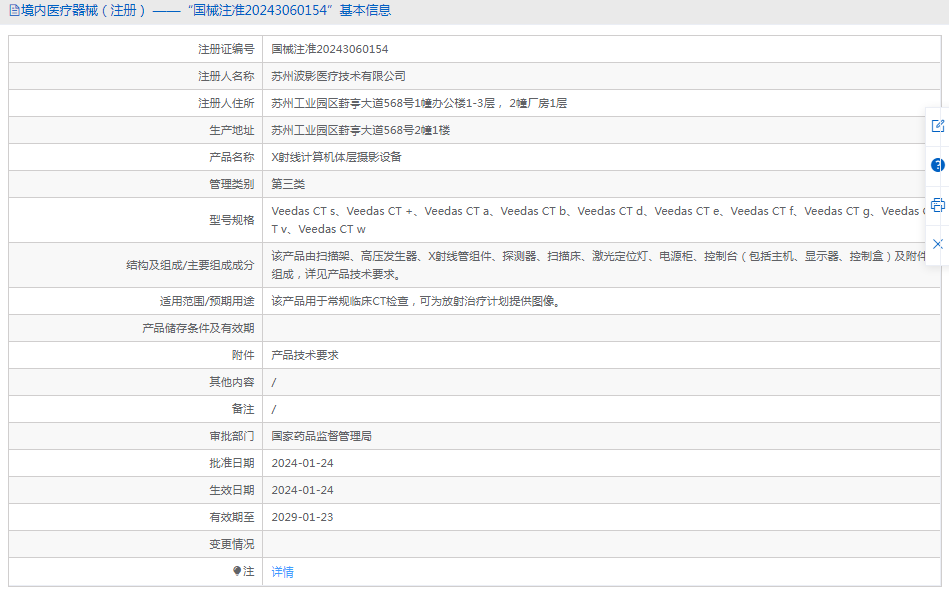The height and width of the screenshot is (596, 949).
Task: Click the 注册人住所 label
Action: (x=226, y=103)
